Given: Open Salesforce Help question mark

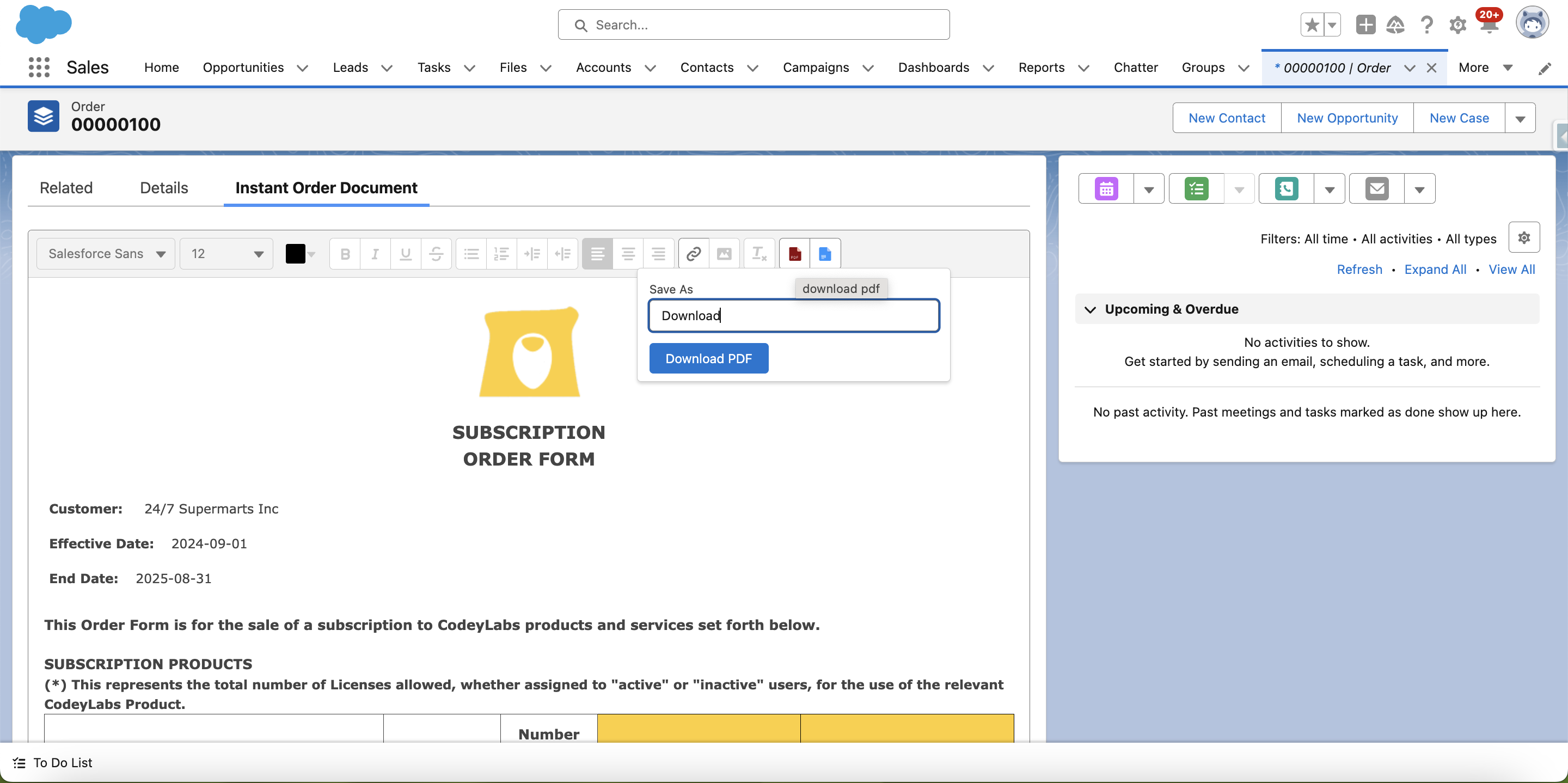Looking at the screenshot, I should 1426,25.
